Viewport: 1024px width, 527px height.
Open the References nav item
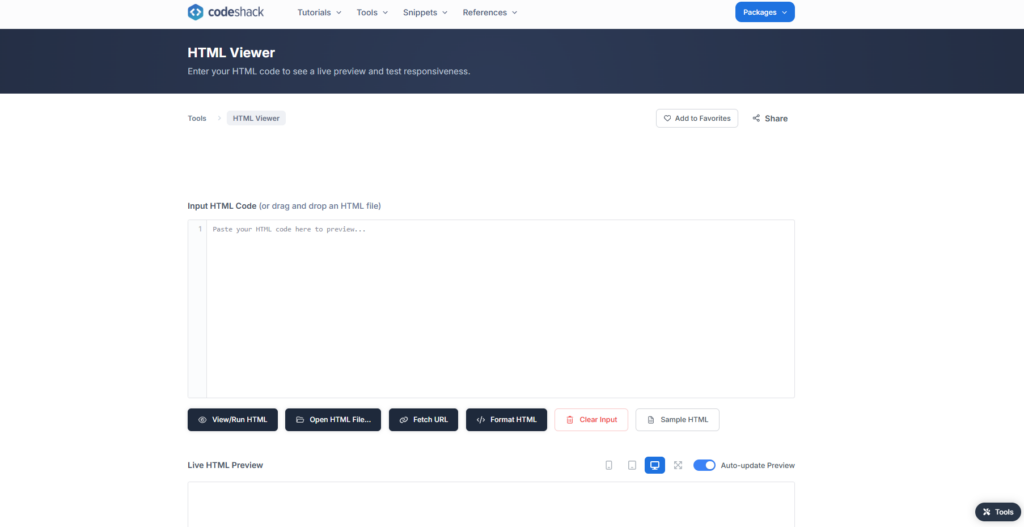(490, 12)
